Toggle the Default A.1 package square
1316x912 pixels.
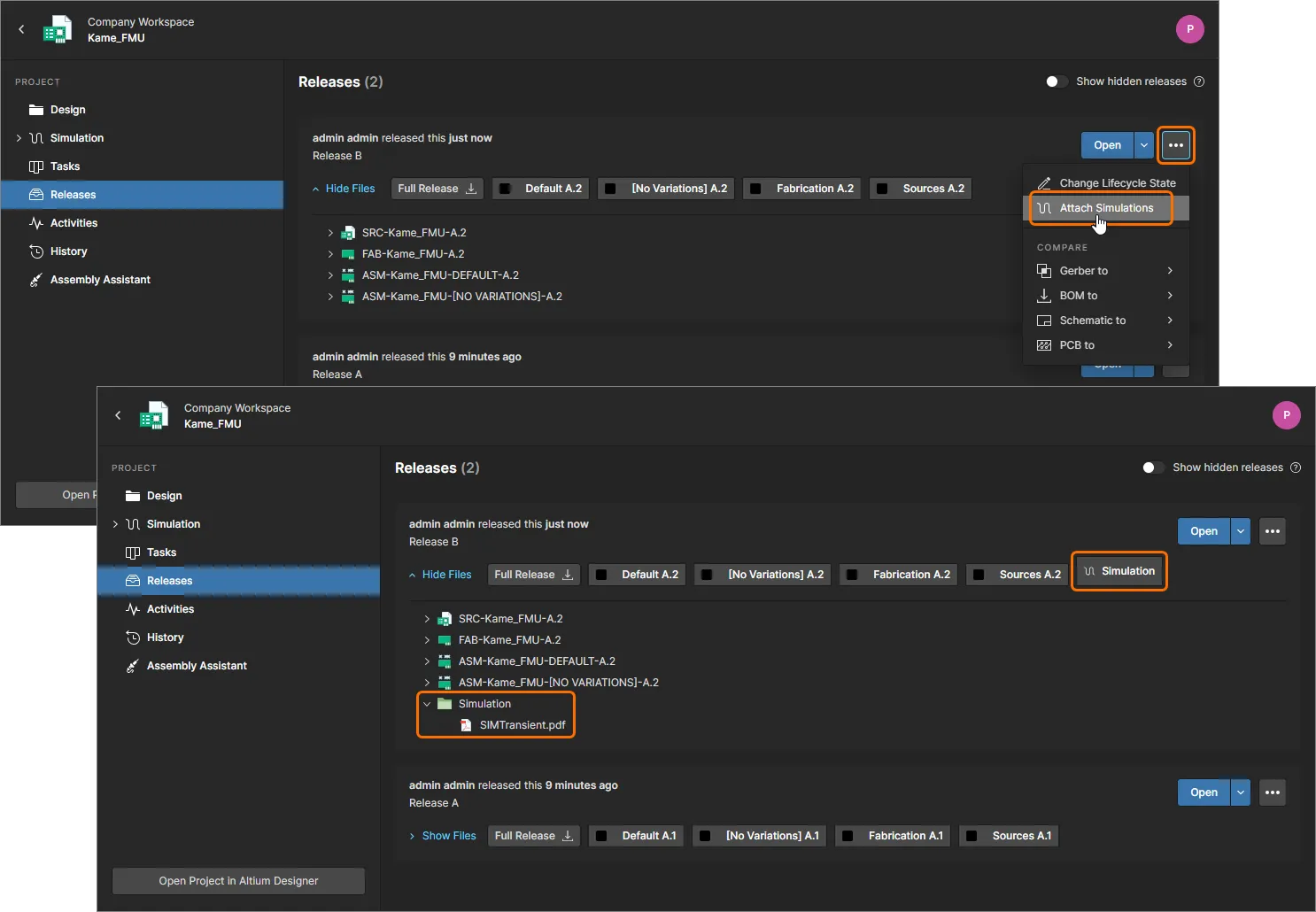602,836
